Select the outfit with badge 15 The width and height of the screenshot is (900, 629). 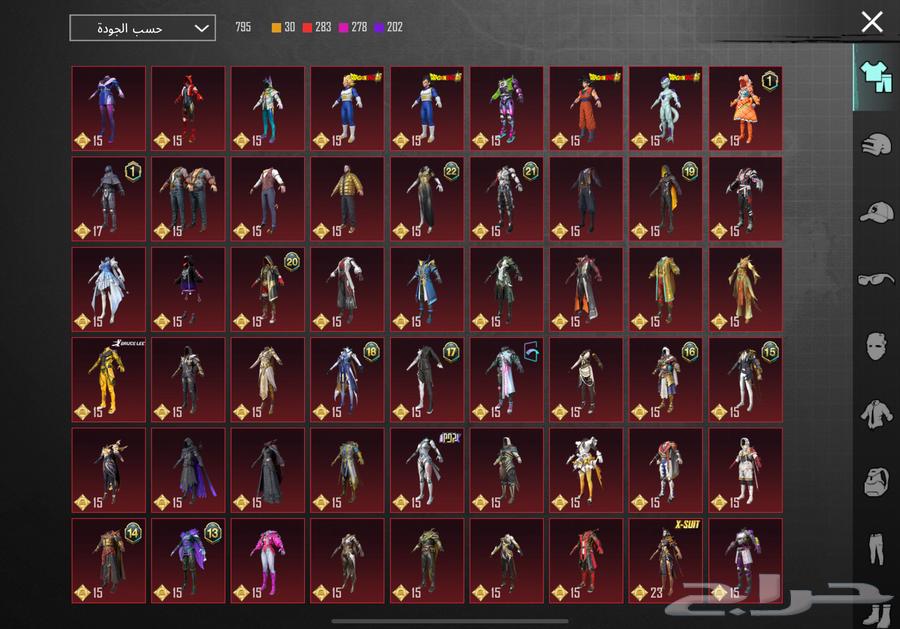[746, 380]
